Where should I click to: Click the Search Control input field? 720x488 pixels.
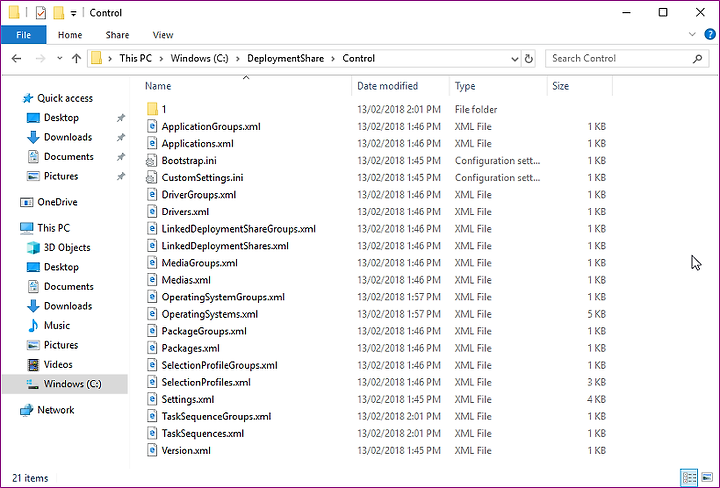click(618, 59)
